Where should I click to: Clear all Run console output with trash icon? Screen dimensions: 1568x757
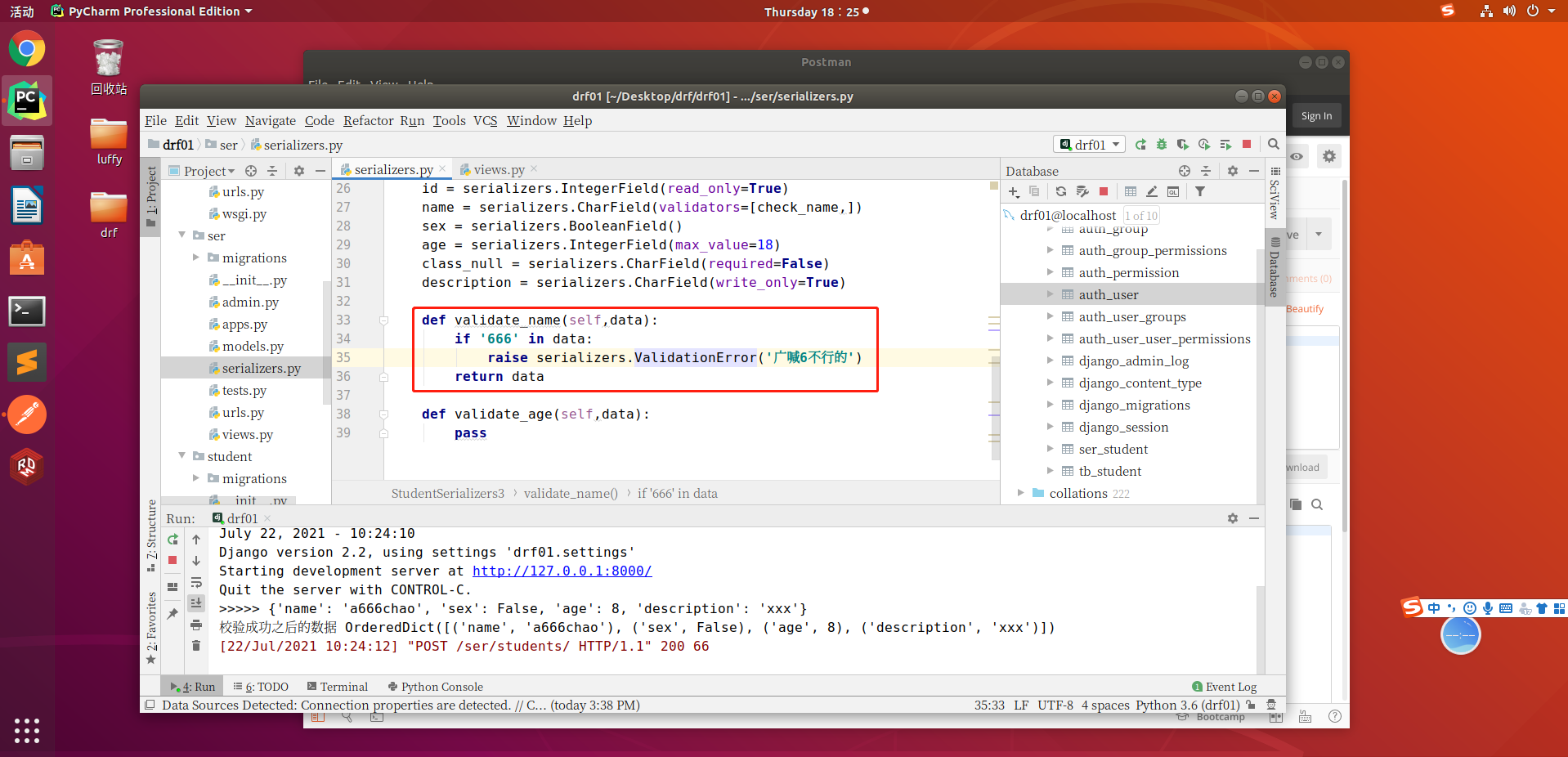[196, 646]
